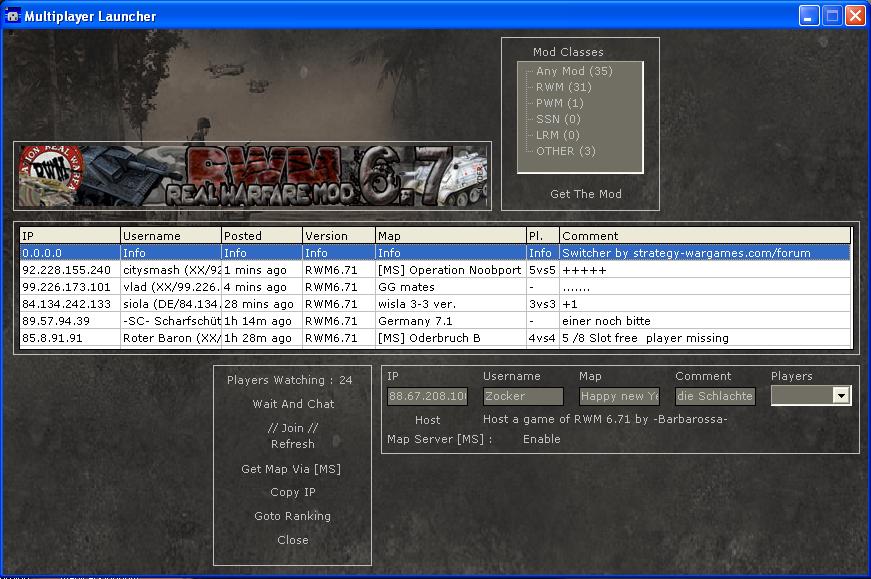Screen dimensions: 871x579
Task: Open Goto Ranking
Action: click(292, 516)
